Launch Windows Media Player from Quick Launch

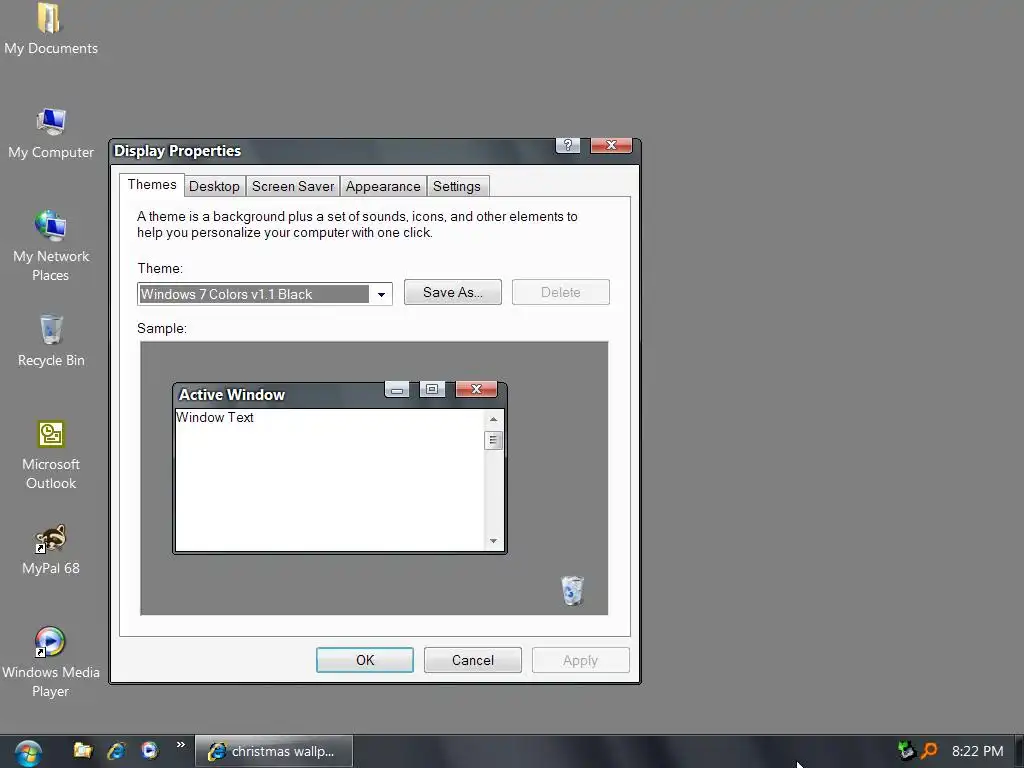150,750
